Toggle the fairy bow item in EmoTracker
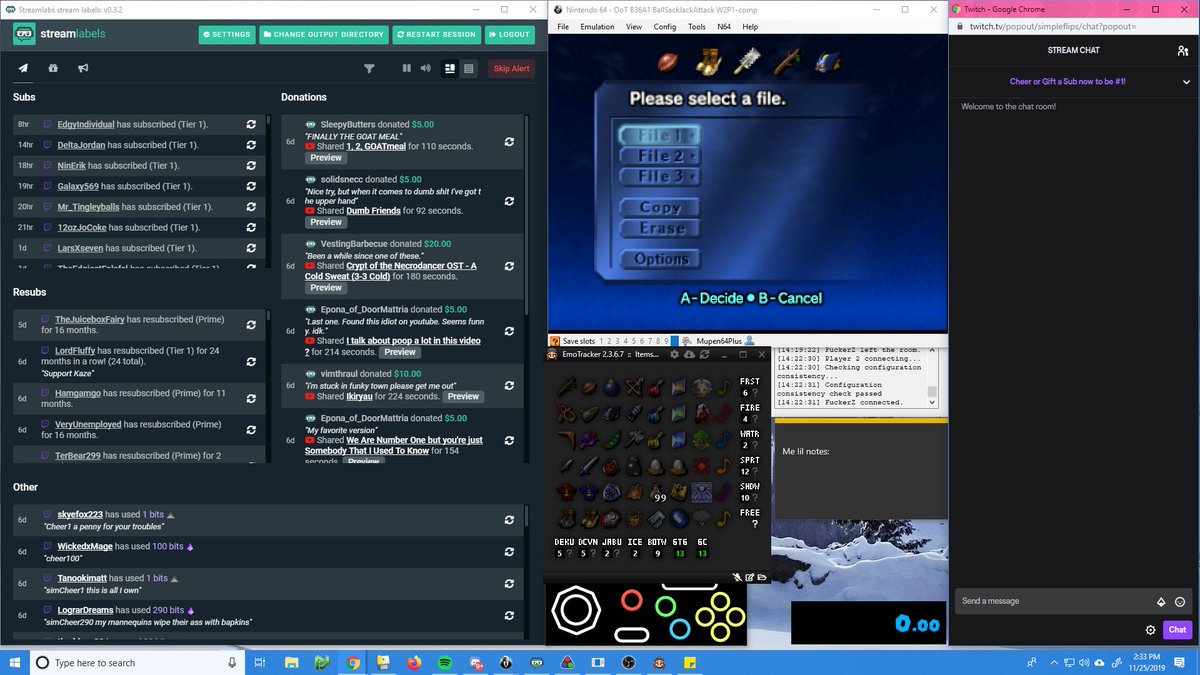The image size is (1200, 675). (634, 386)
